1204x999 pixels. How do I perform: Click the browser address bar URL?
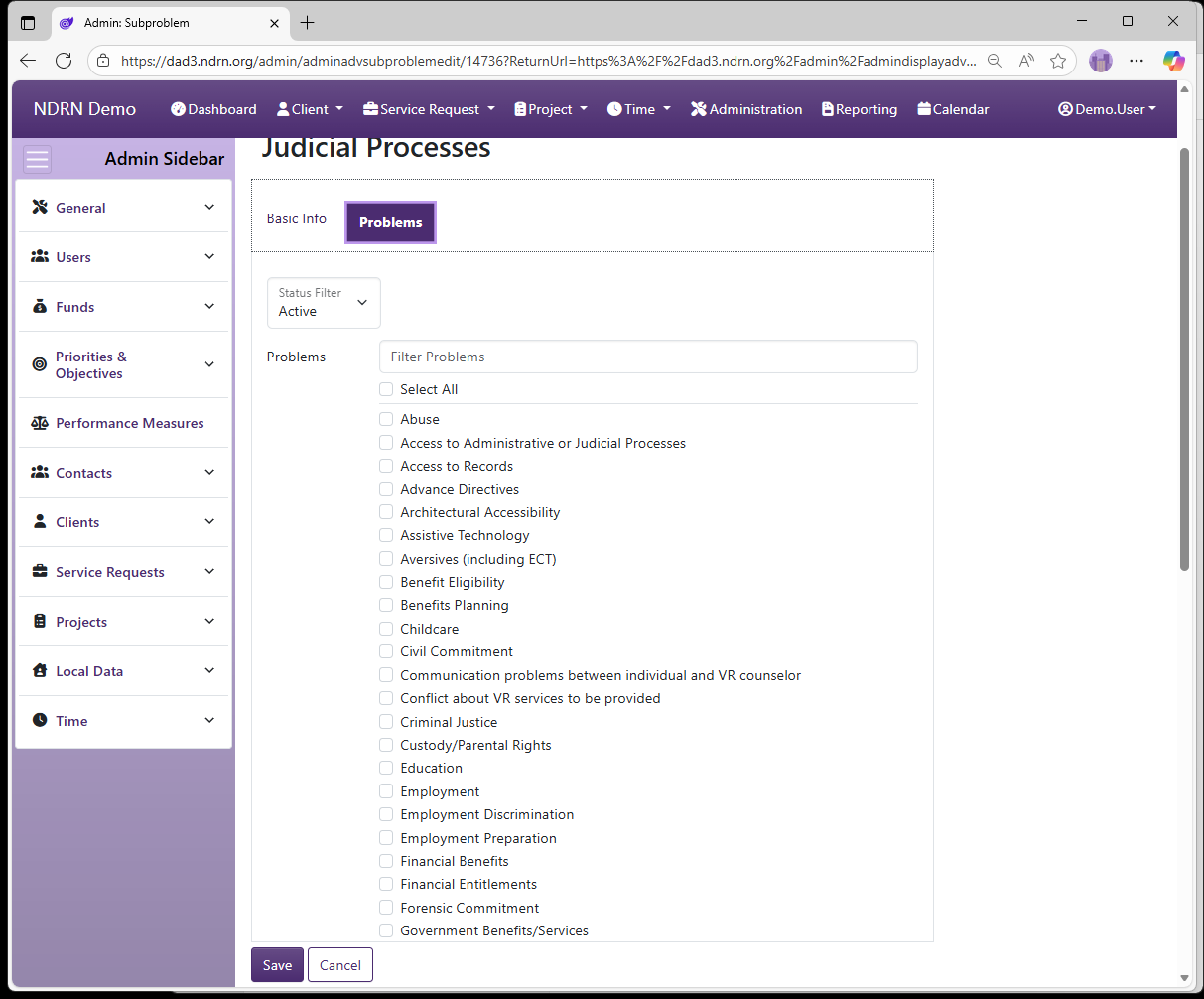pyautogui.click(x=548, y=61)
